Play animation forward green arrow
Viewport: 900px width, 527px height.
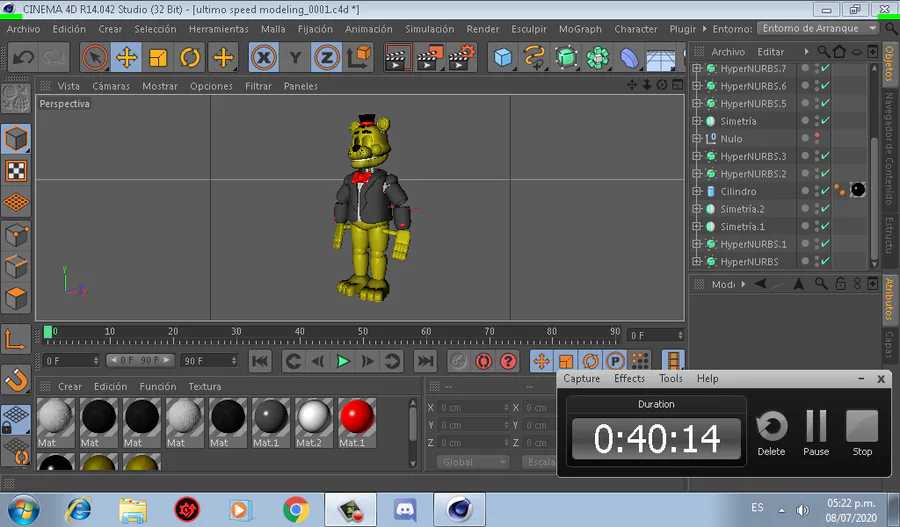click(343, 361)
